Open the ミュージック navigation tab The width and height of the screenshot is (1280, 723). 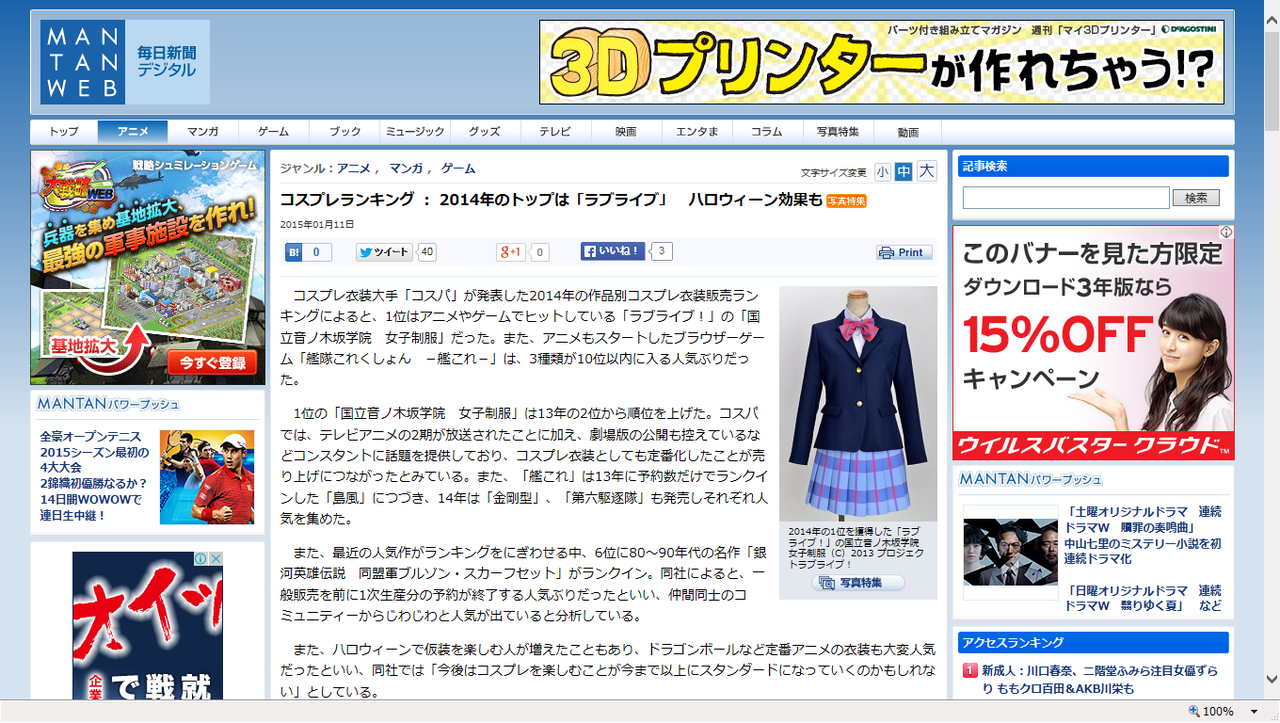(x=415, y=132)
